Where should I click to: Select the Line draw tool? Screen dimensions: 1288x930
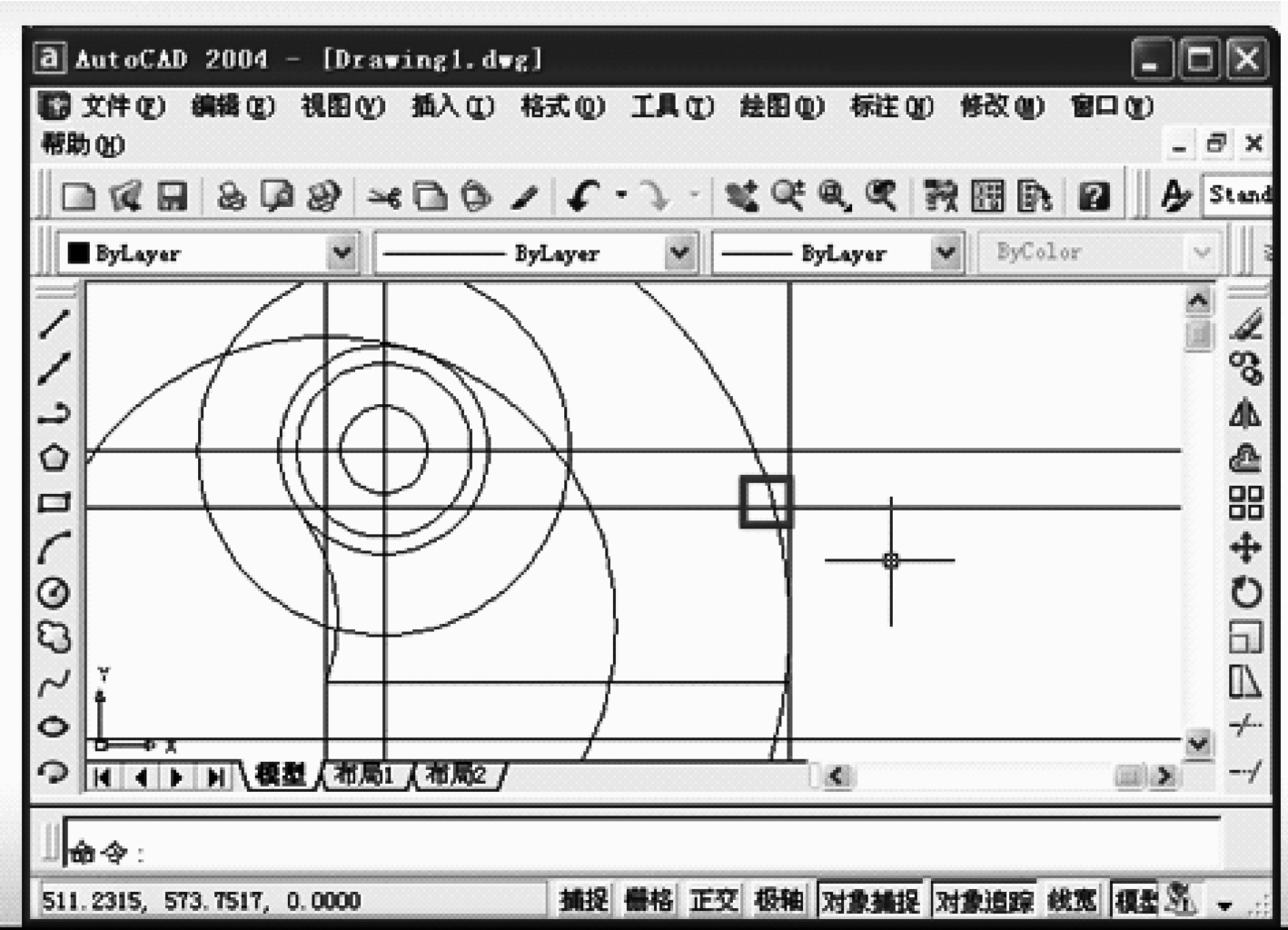pyautogui.click(x=54, y=322)
